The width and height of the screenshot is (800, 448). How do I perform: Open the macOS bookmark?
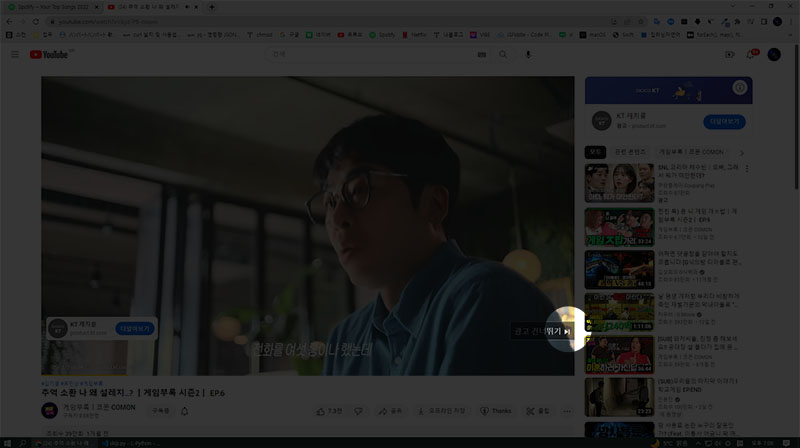click(x=592, y=35)
